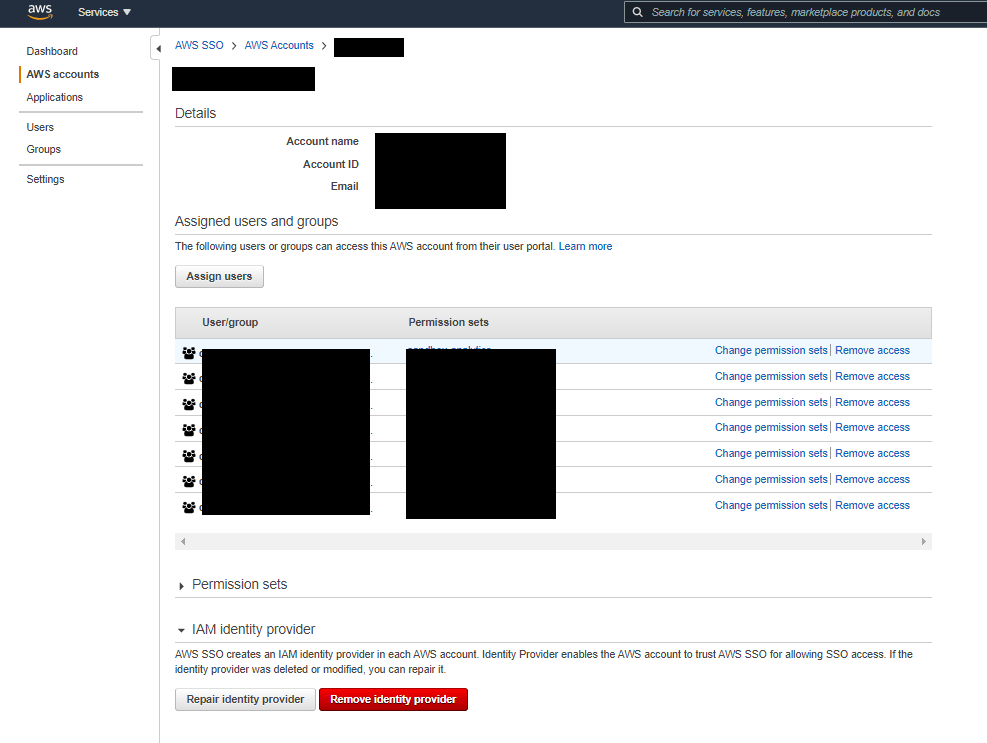Open the Dashboard from the sidebar

click(52, 51)
